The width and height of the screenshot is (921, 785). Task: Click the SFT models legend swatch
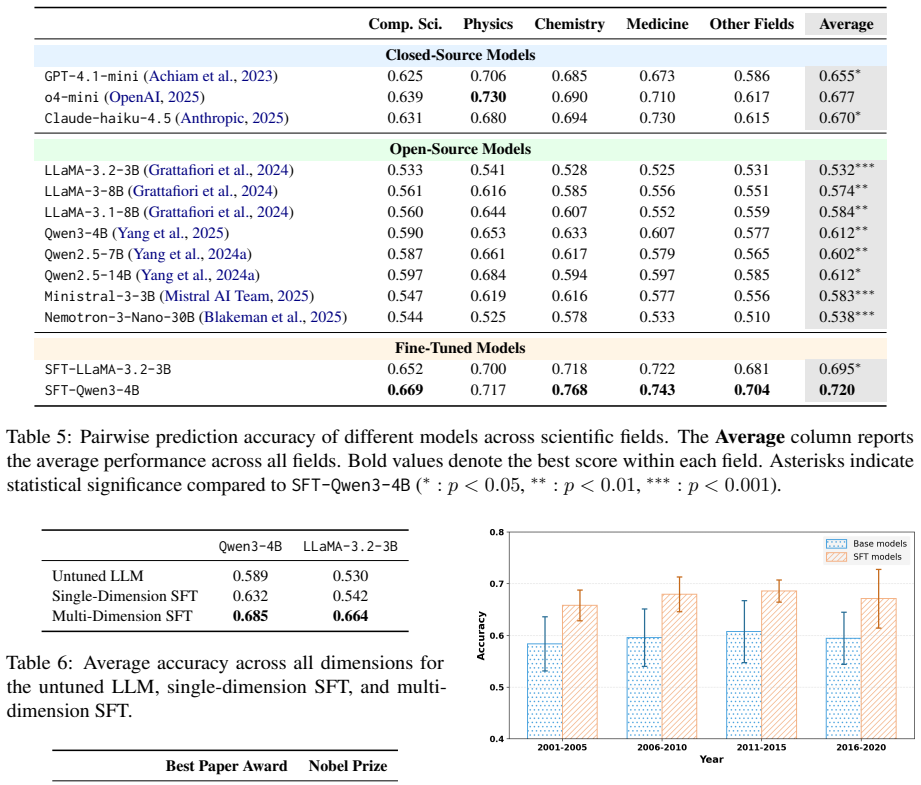(836, 557)
